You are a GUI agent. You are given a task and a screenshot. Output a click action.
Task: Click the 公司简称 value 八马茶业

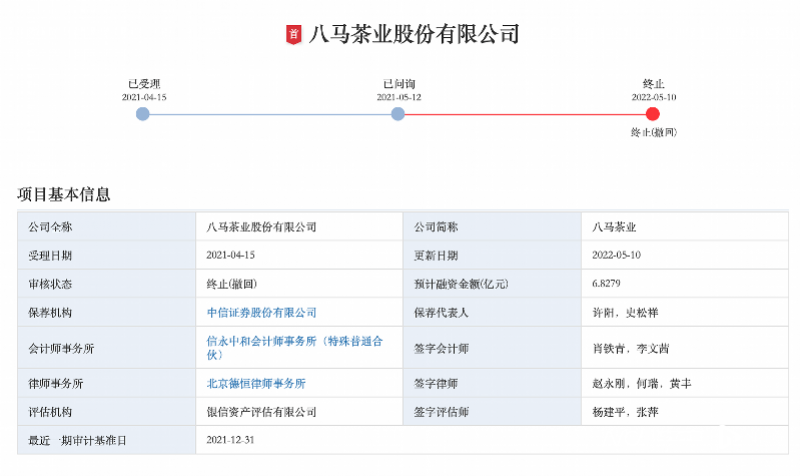click(x=614, y=227)
